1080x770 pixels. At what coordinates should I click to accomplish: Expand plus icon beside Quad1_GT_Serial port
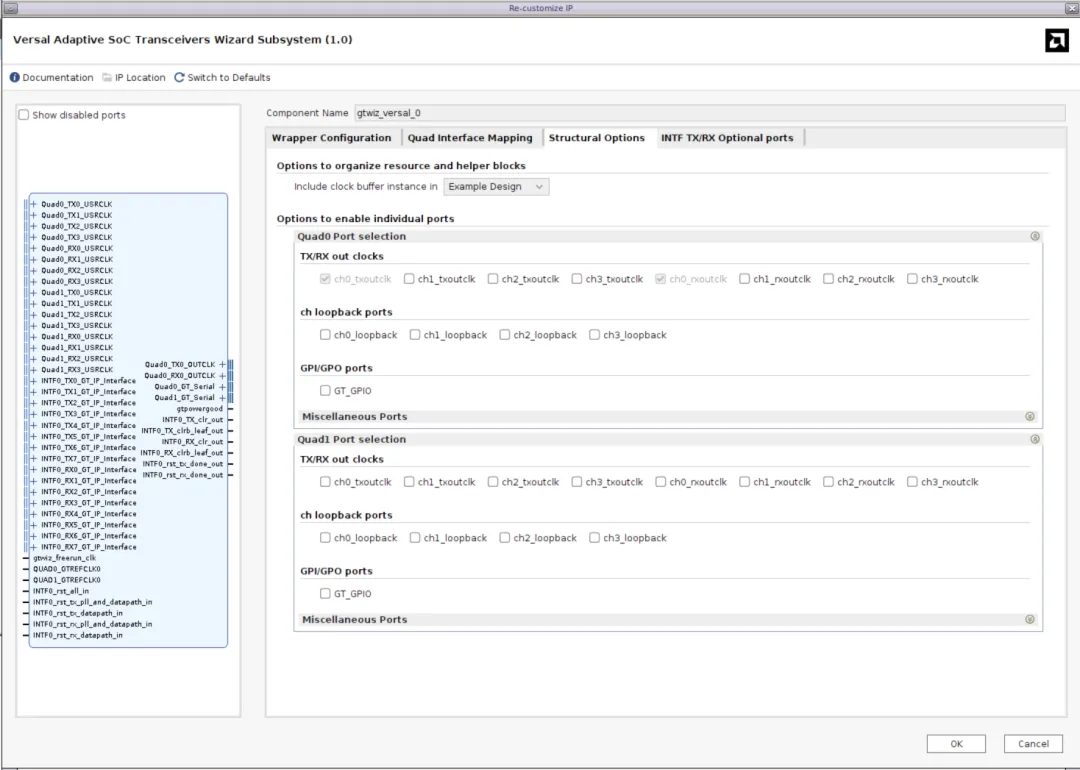(222, 398)
